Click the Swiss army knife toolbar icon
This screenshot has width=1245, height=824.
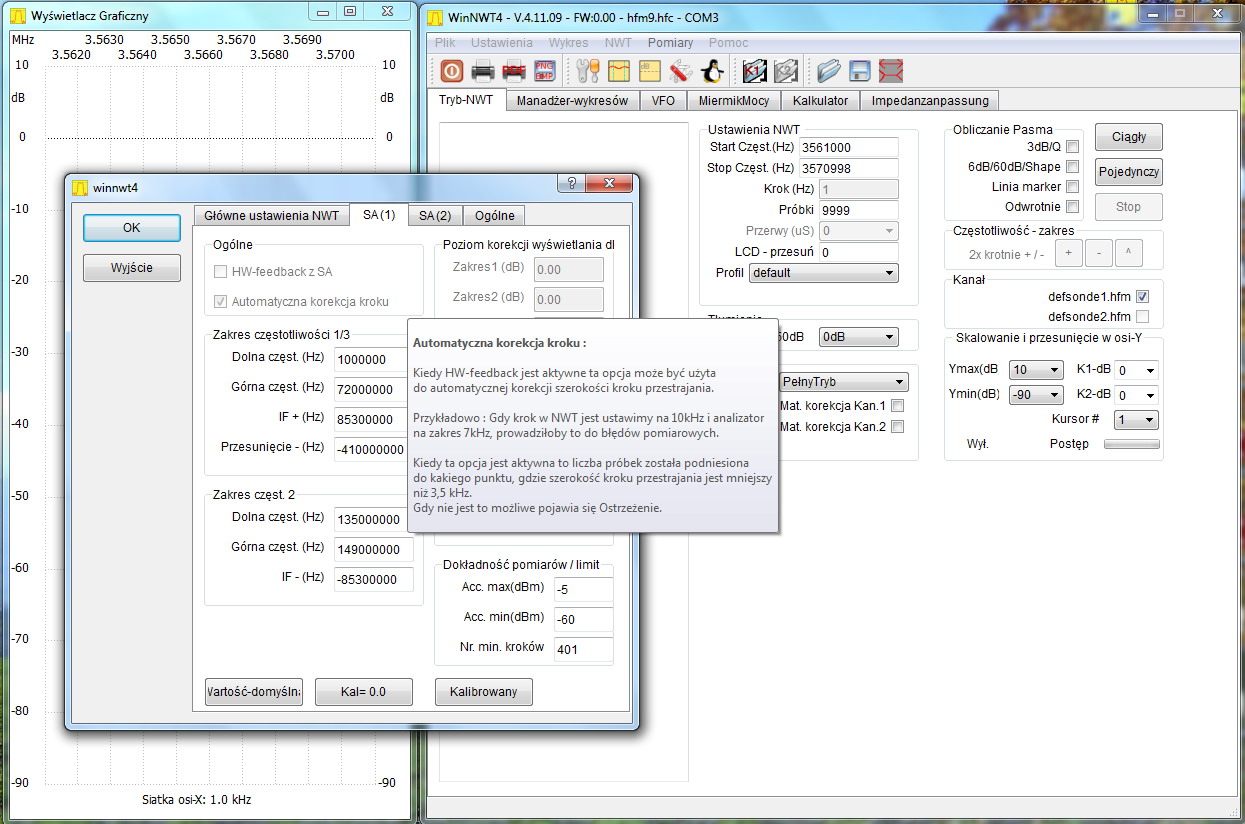click(x=681, y=71)
